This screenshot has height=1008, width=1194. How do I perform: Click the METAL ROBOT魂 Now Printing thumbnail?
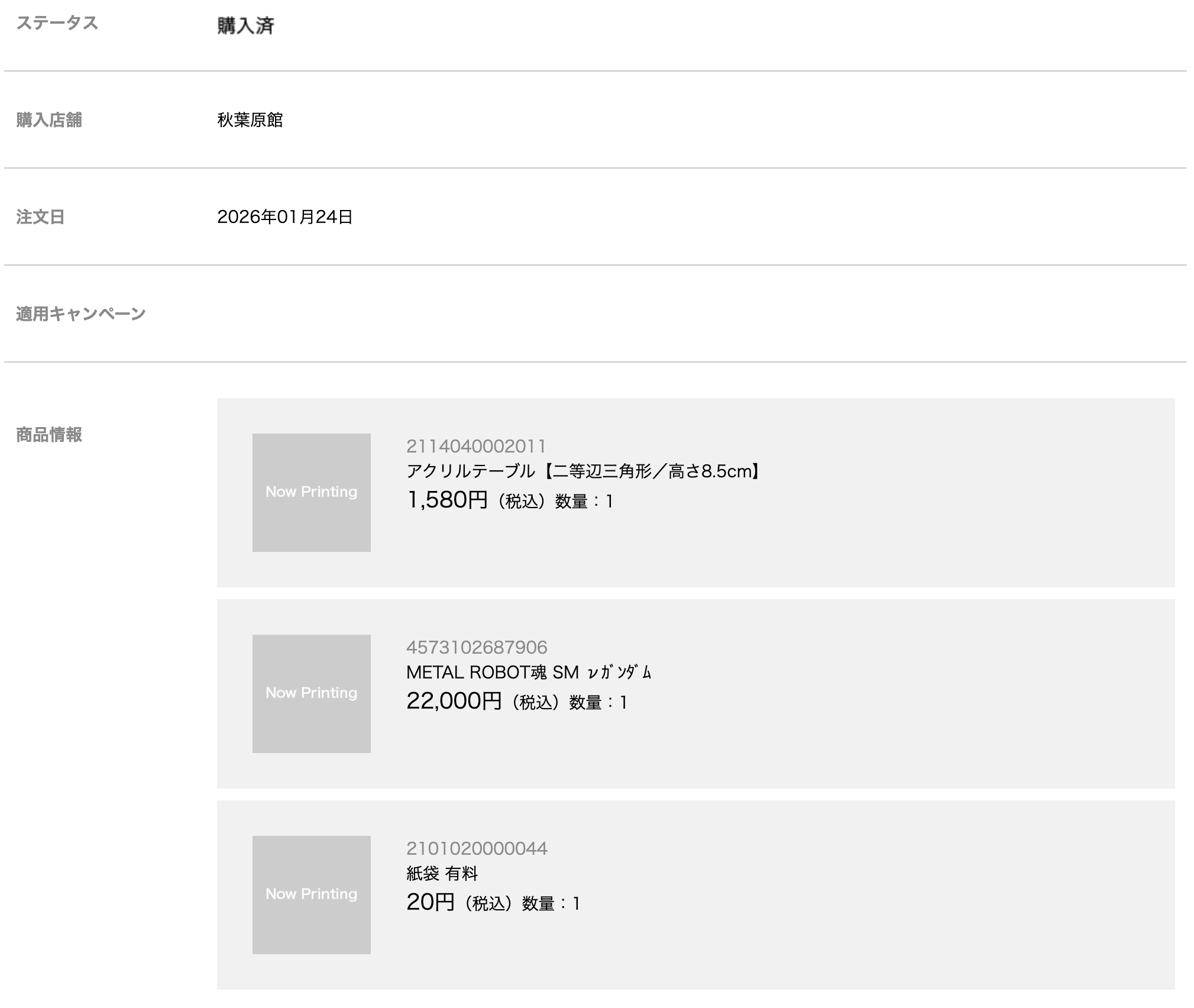point(311,693)
